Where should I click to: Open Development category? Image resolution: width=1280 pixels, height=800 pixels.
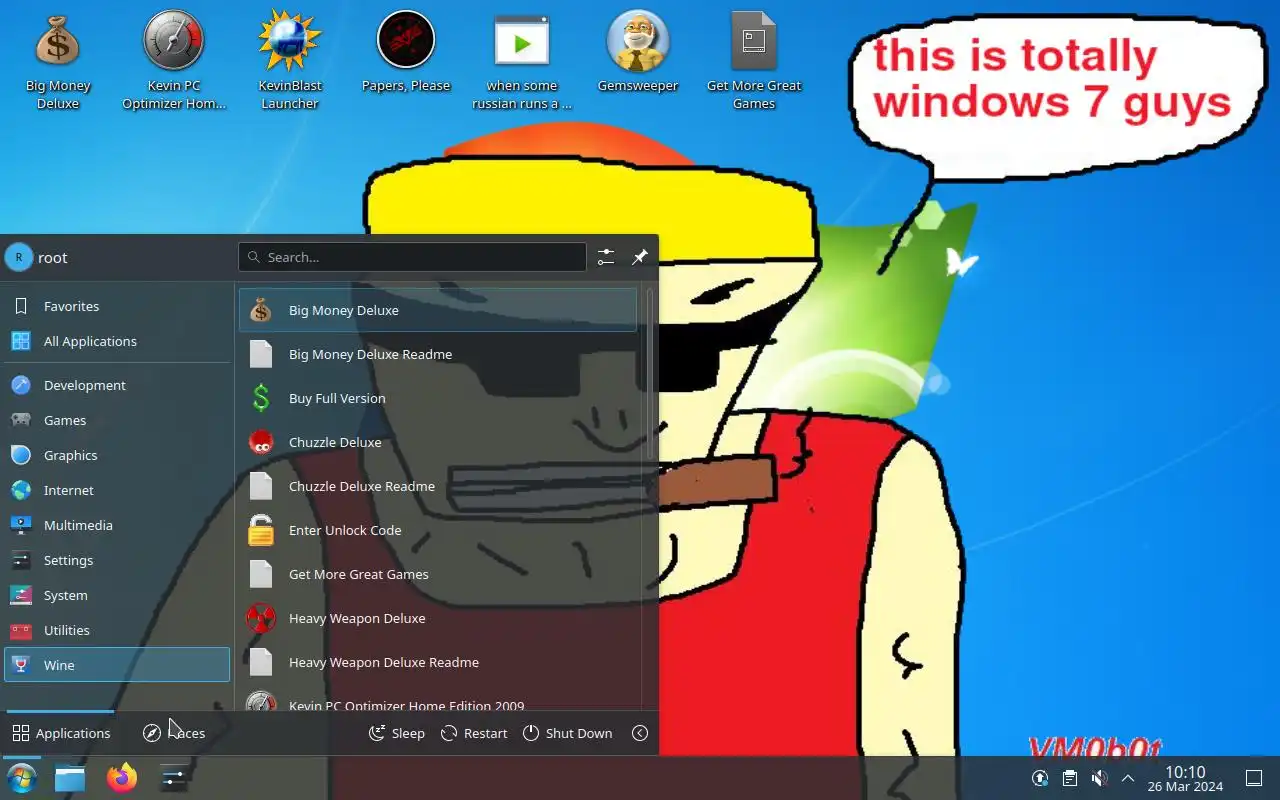pyautogui.click(x=117, y=385)
